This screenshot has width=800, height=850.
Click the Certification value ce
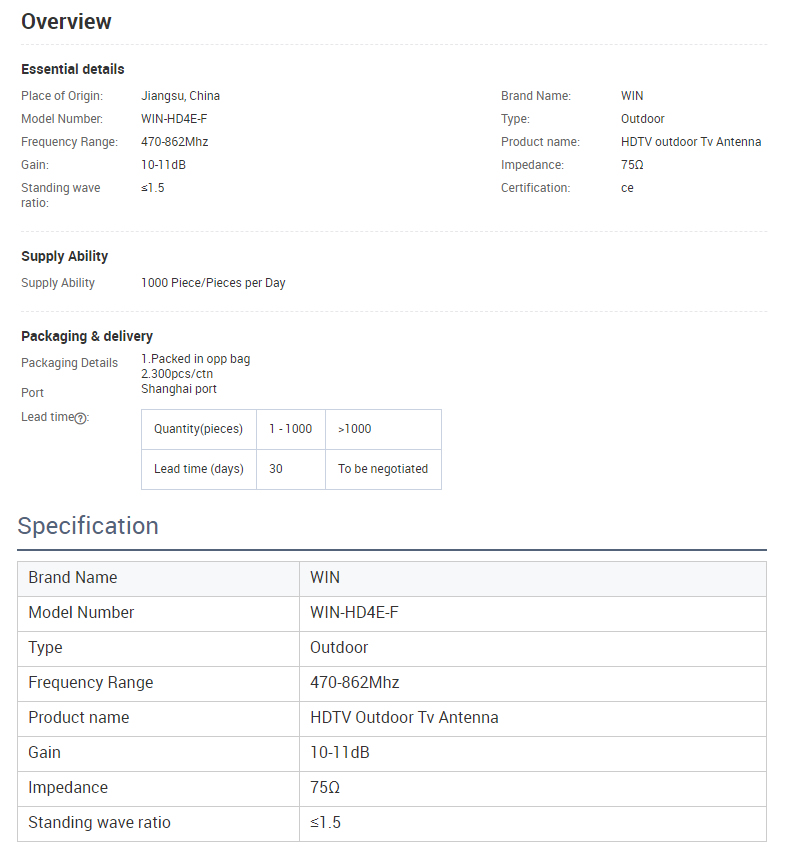pos(627,188)
